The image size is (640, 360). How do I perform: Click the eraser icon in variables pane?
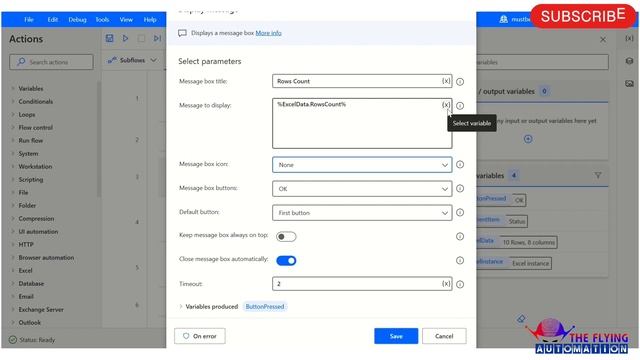point(521,319)
